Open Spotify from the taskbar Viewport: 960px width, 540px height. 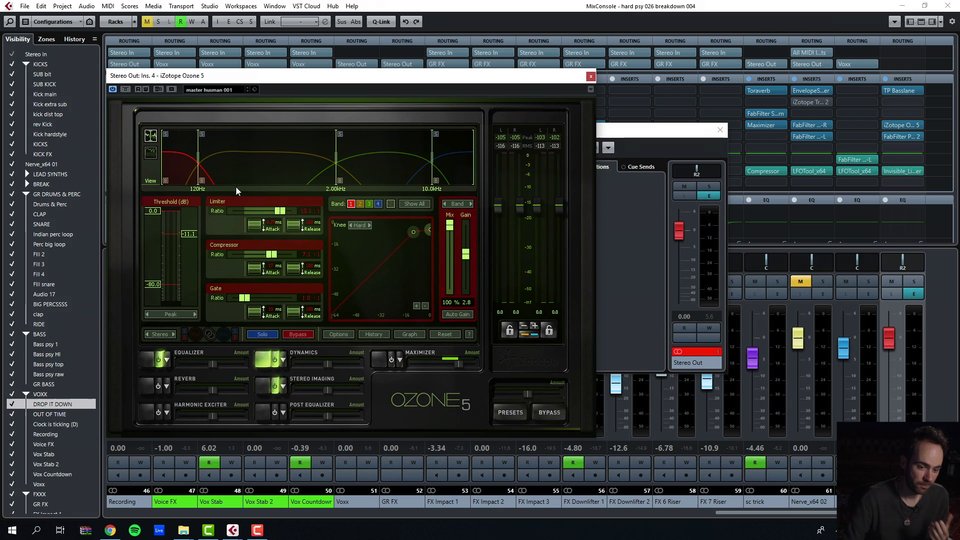[135, 530]
